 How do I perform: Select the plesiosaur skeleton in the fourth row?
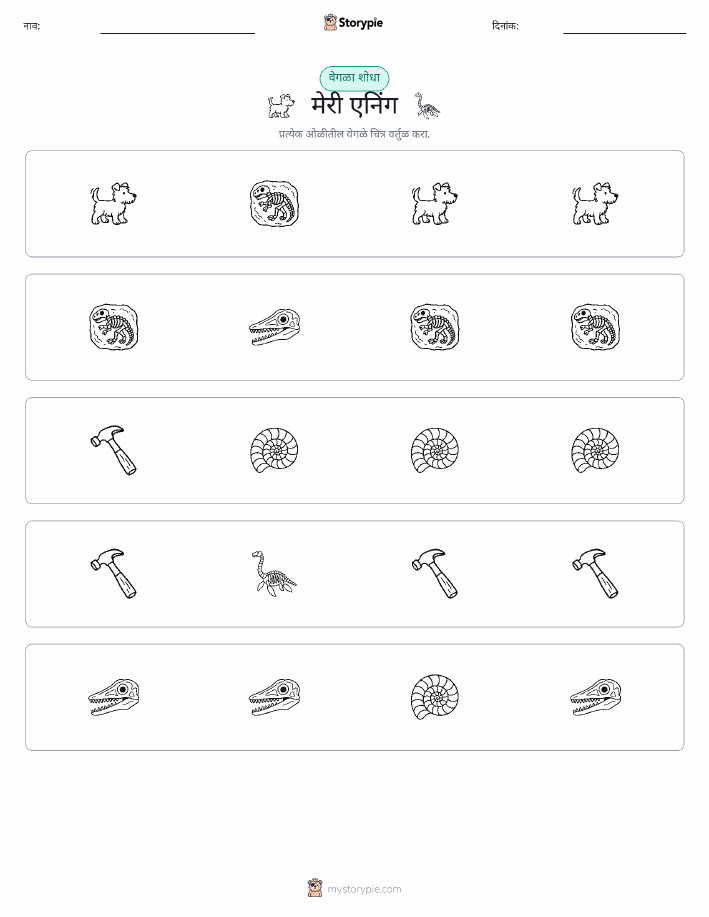[x=274, y=574]
